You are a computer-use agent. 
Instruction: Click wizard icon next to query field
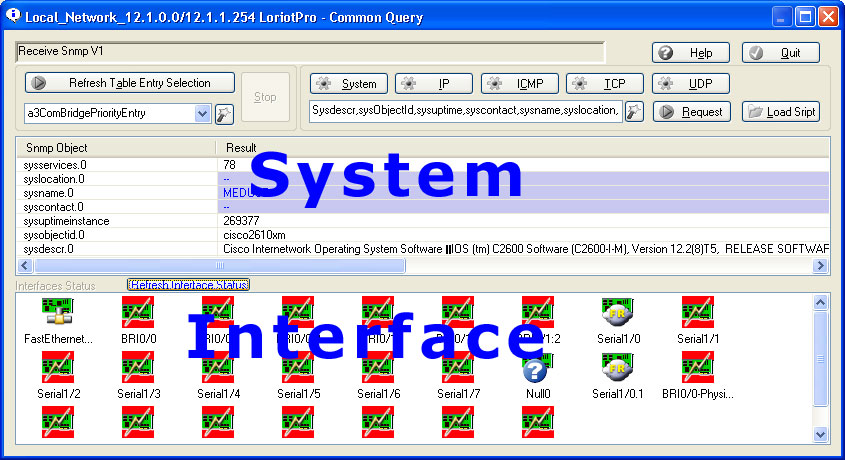(x=634, y=111)
